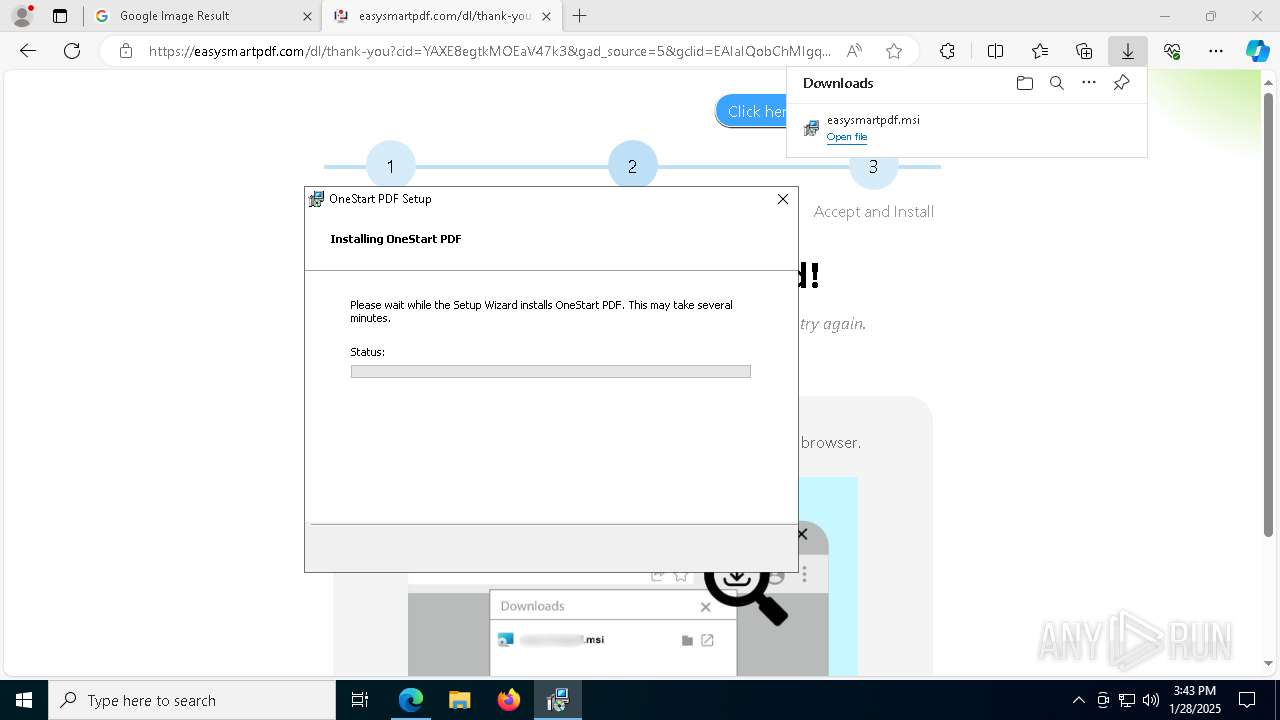
Task: Select step 1 circle on page
Action: (x=390, y=166)
